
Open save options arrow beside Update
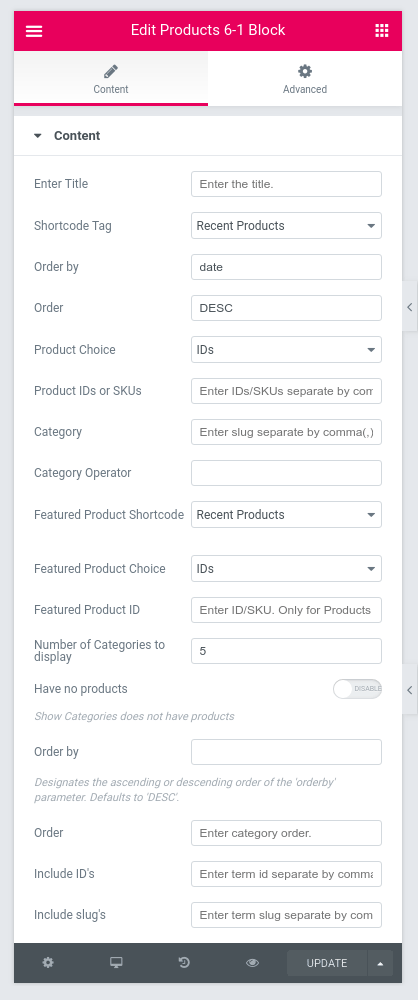click(380, 963)
